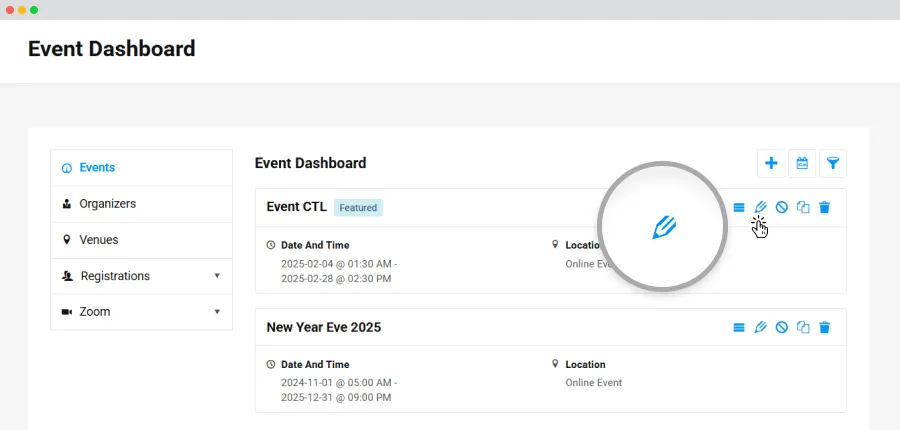This screenshot has height=430, width=900.
Task: Open the Event CTL title link
Action: pos(296,207)
